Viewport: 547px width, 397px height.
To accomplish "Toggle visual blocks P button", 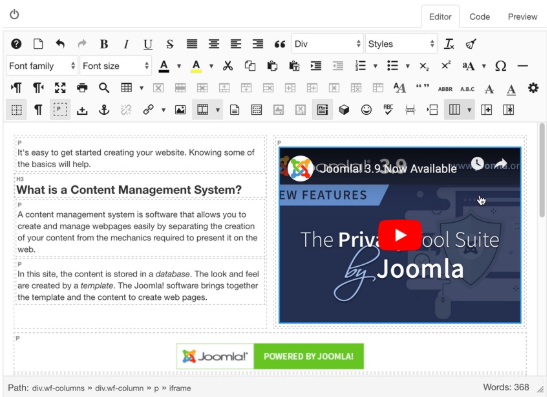I will click(60, 110).
